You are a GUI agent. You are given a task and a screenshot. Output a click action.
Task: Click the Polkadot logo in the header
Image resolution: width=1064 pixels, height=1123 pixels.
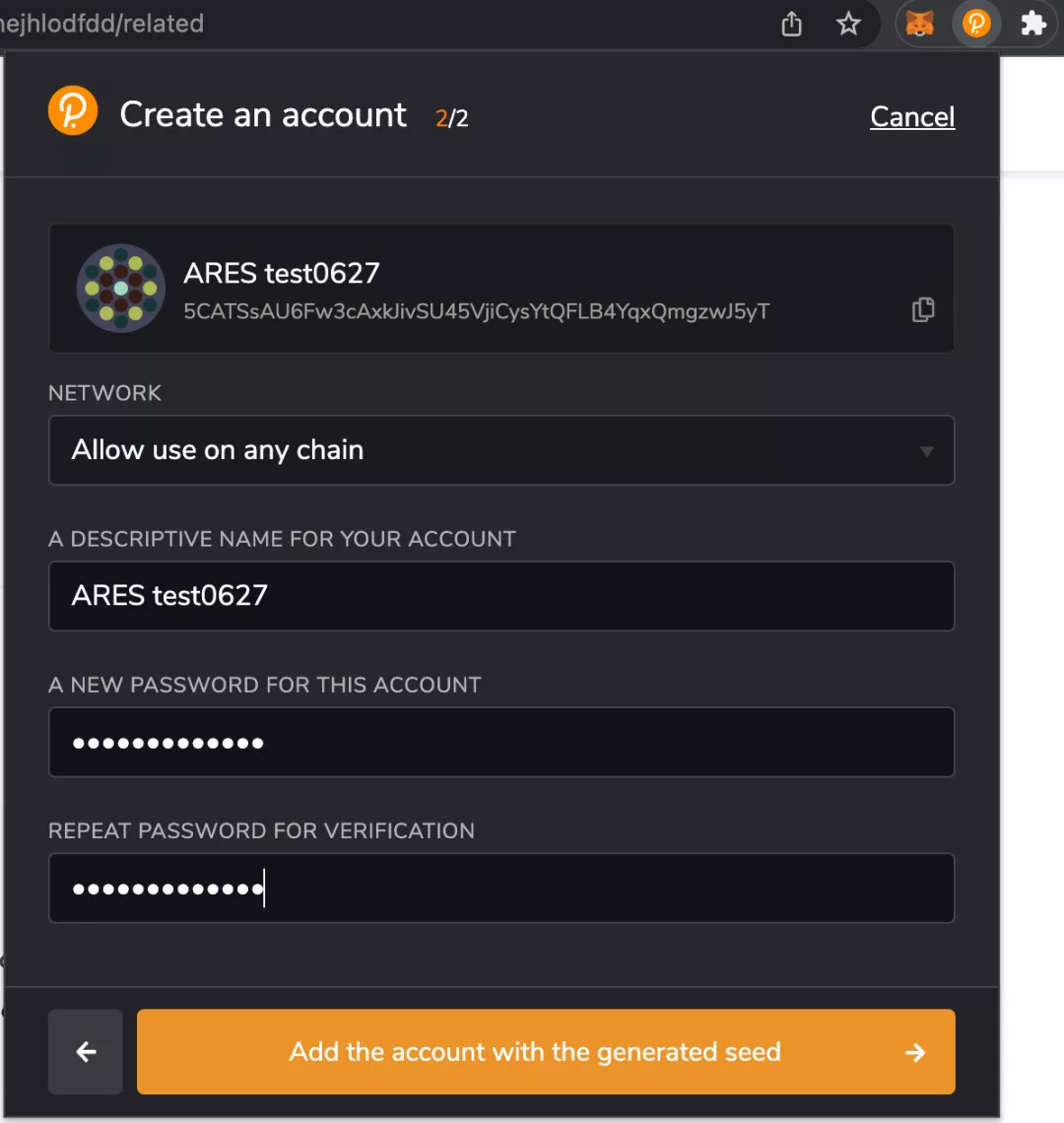73,110
